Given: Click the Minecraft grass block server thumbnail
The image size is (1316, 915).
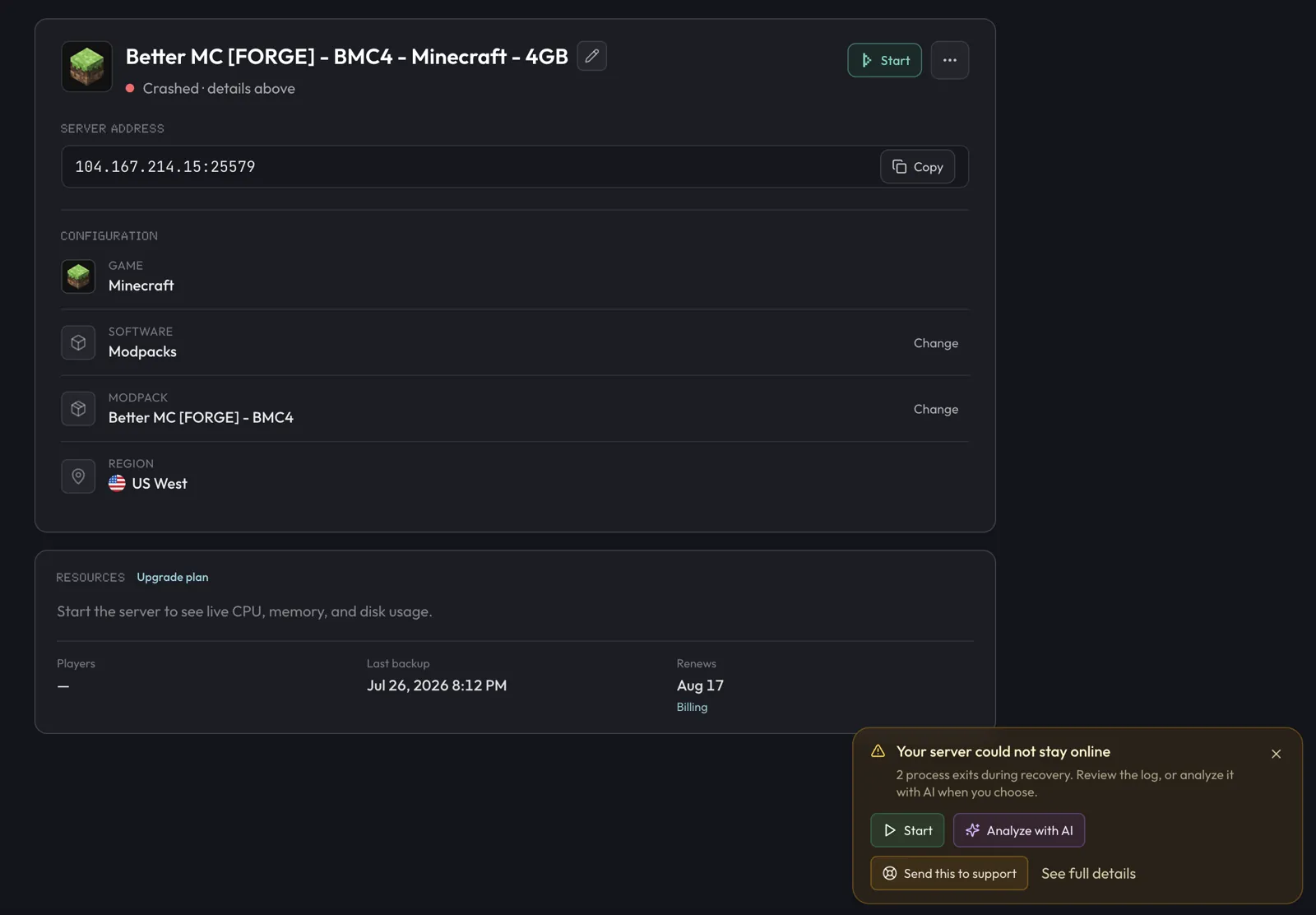Looking at the screenshot, I should [86, 67].
